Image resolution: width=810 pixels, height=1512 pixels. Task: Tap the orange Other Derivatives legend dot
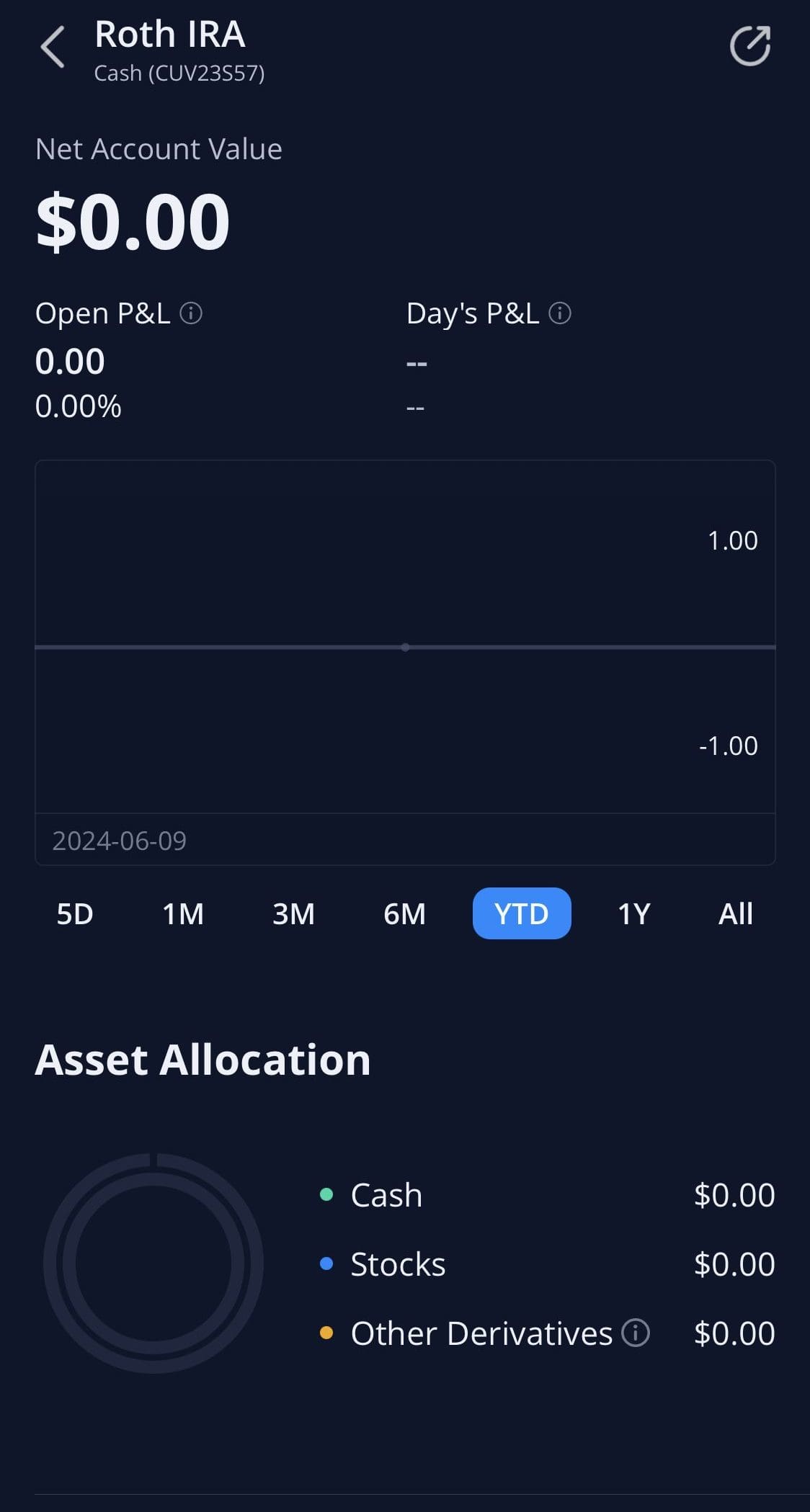click(x=326, y=1333)
